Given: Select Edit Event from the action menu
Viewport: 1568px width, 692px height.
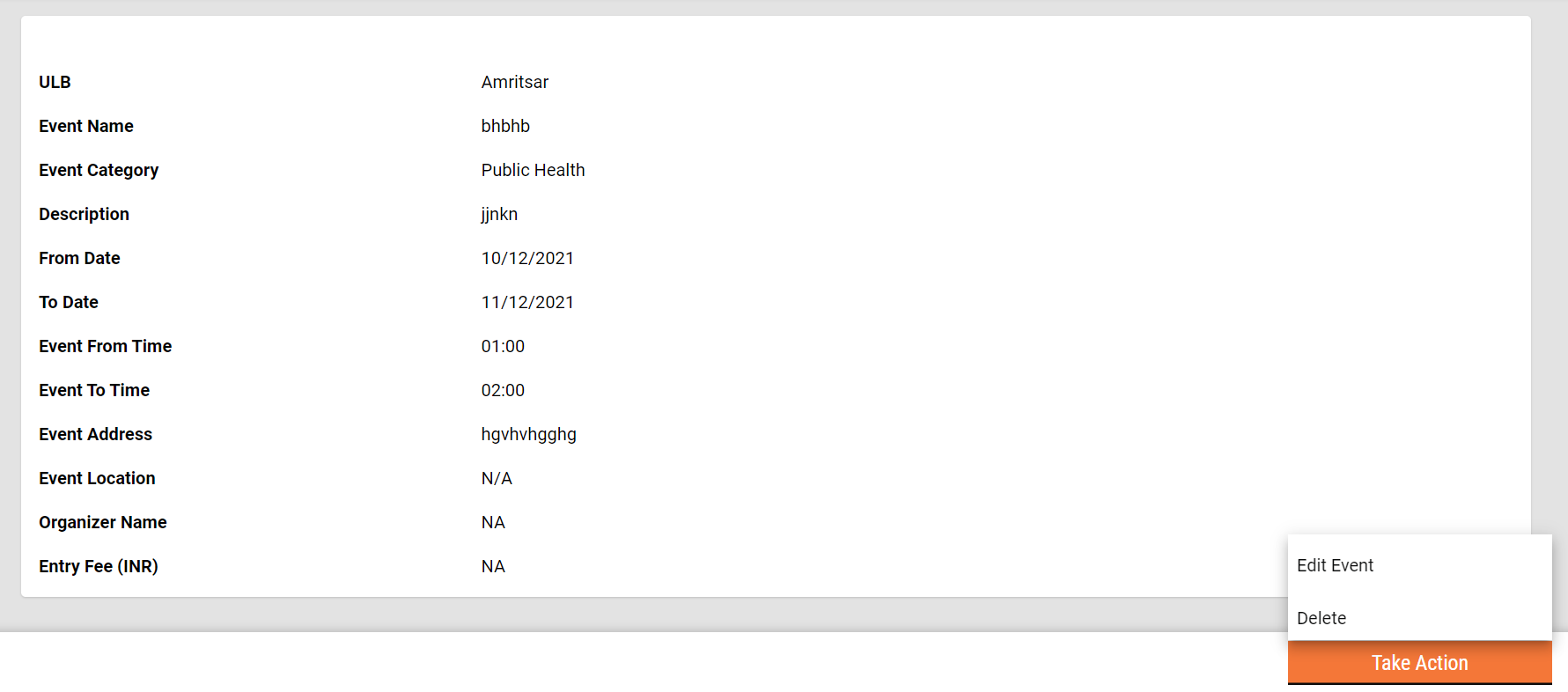Looking at the screenshot, I should 1335,565.
